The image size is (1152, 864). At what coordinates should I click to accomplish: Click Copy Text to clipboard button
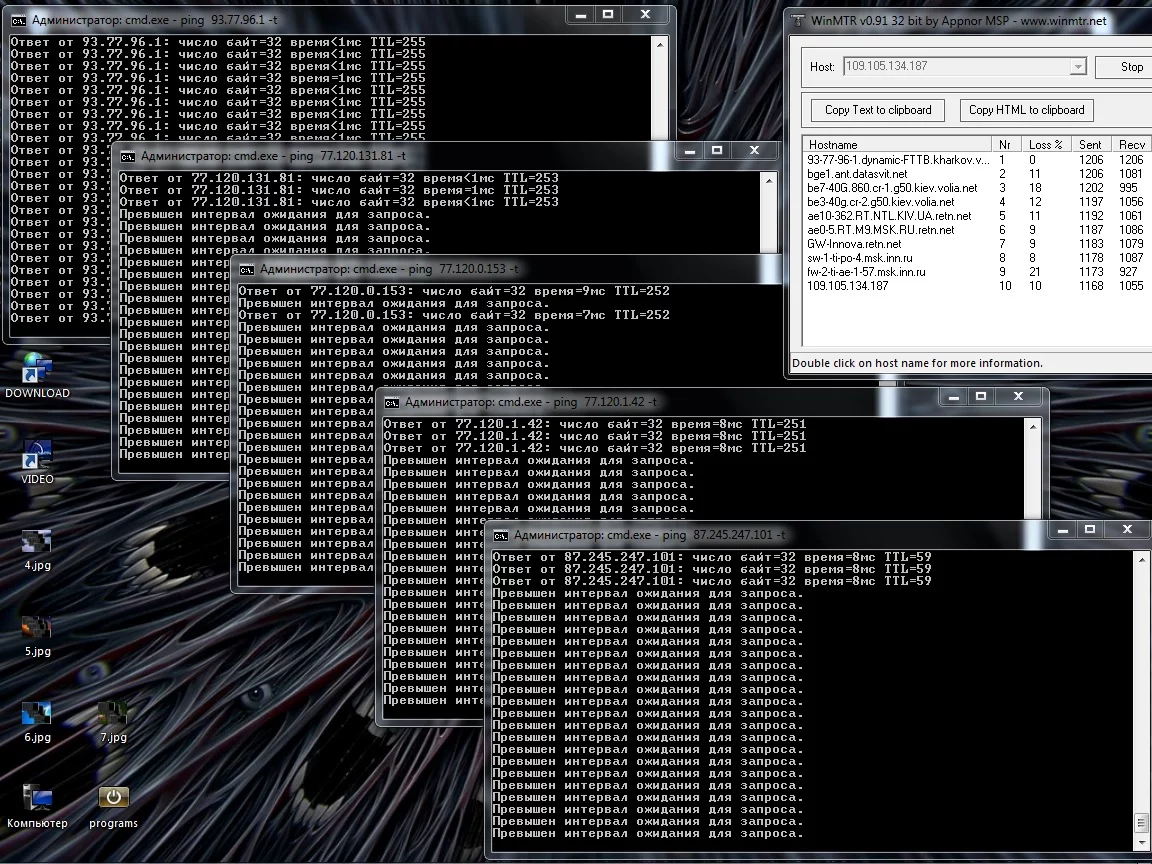pyautogui.click(x=878, y=110)
